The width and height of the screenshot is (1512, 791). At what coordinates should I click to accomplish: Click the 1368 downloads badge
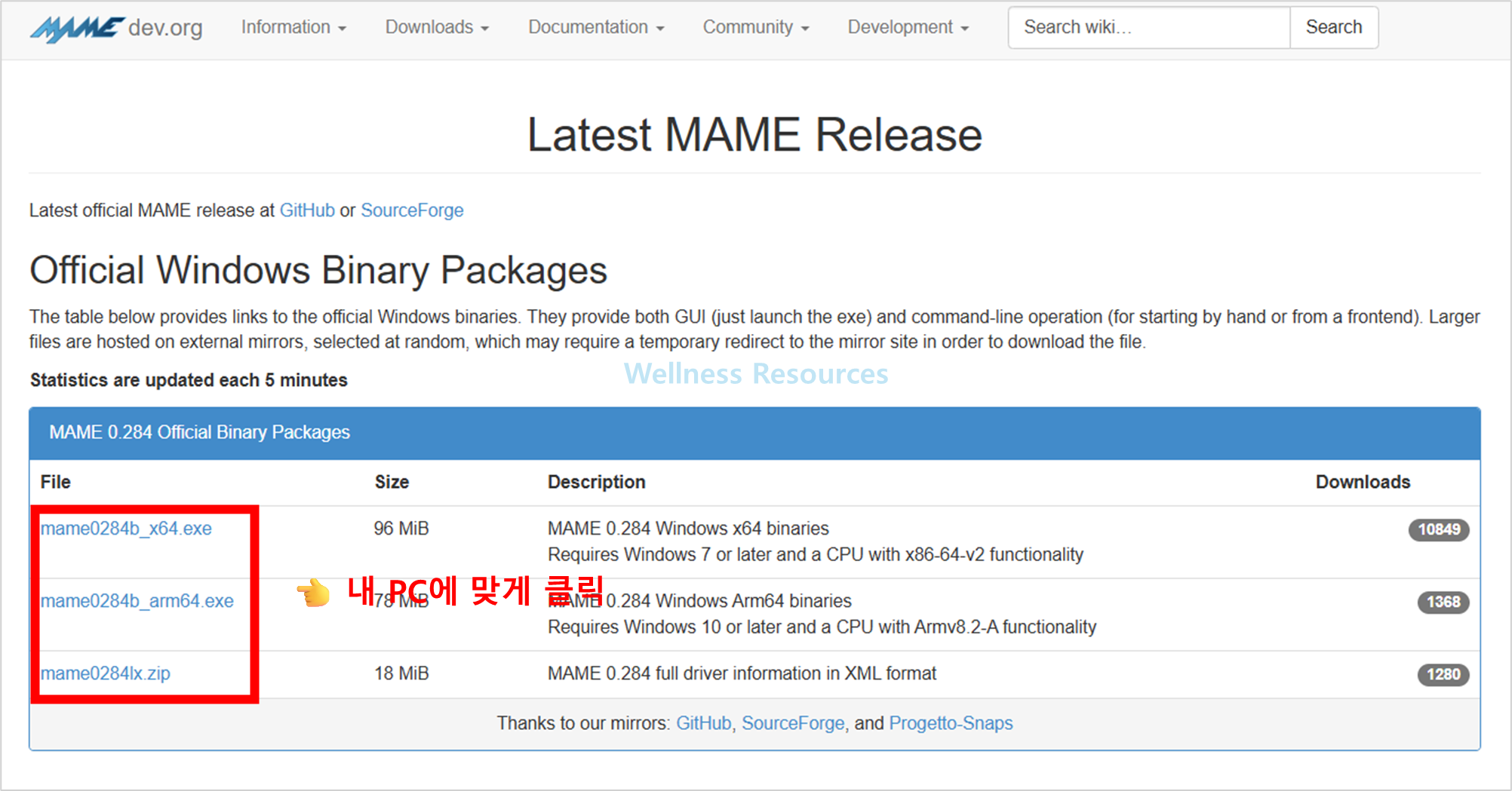coord(1443,602)
